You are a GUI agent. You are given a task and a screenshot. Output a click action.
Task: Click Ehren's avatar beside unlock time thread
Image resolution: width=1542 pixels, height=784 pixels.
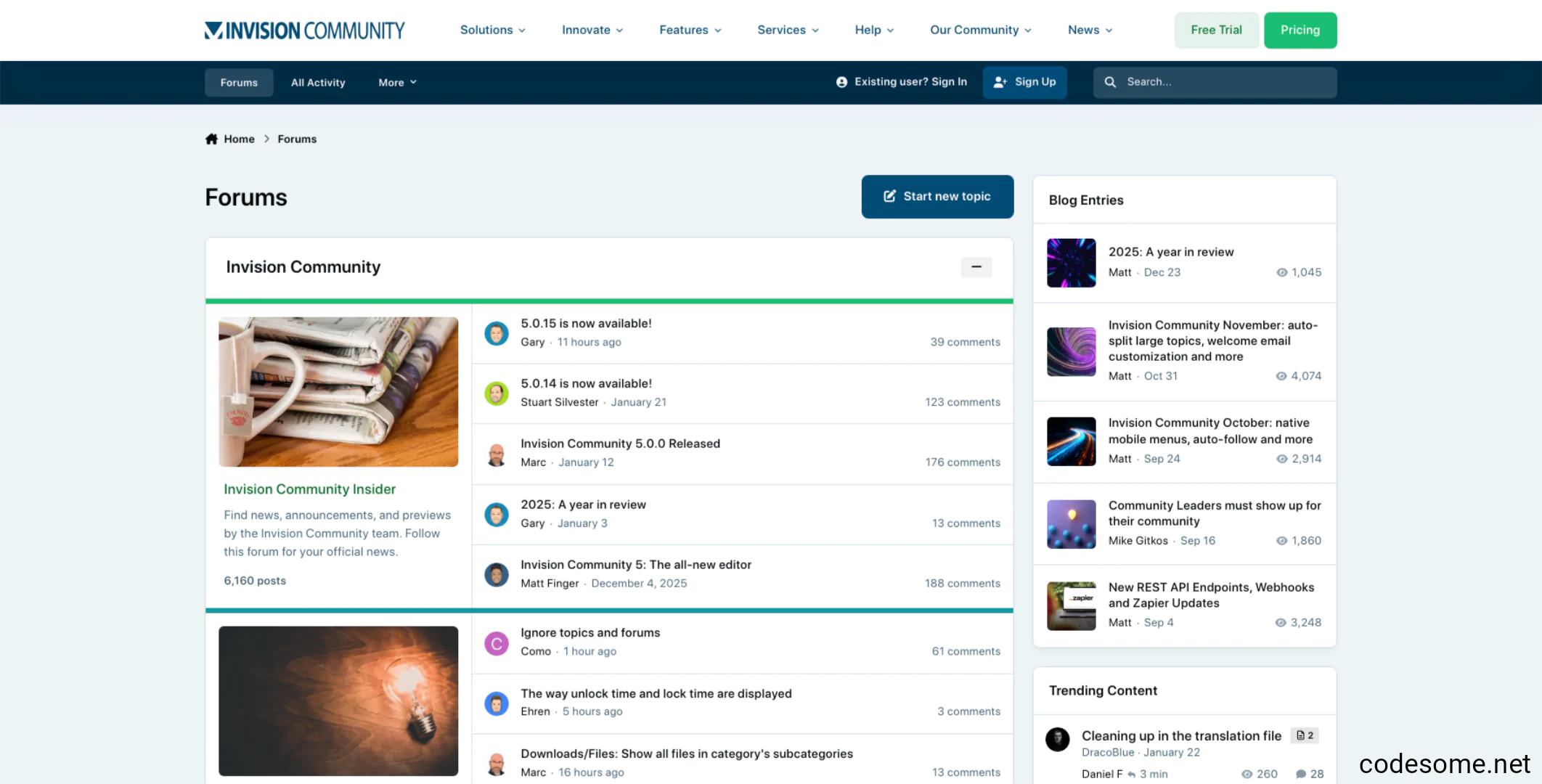point(497,703)
